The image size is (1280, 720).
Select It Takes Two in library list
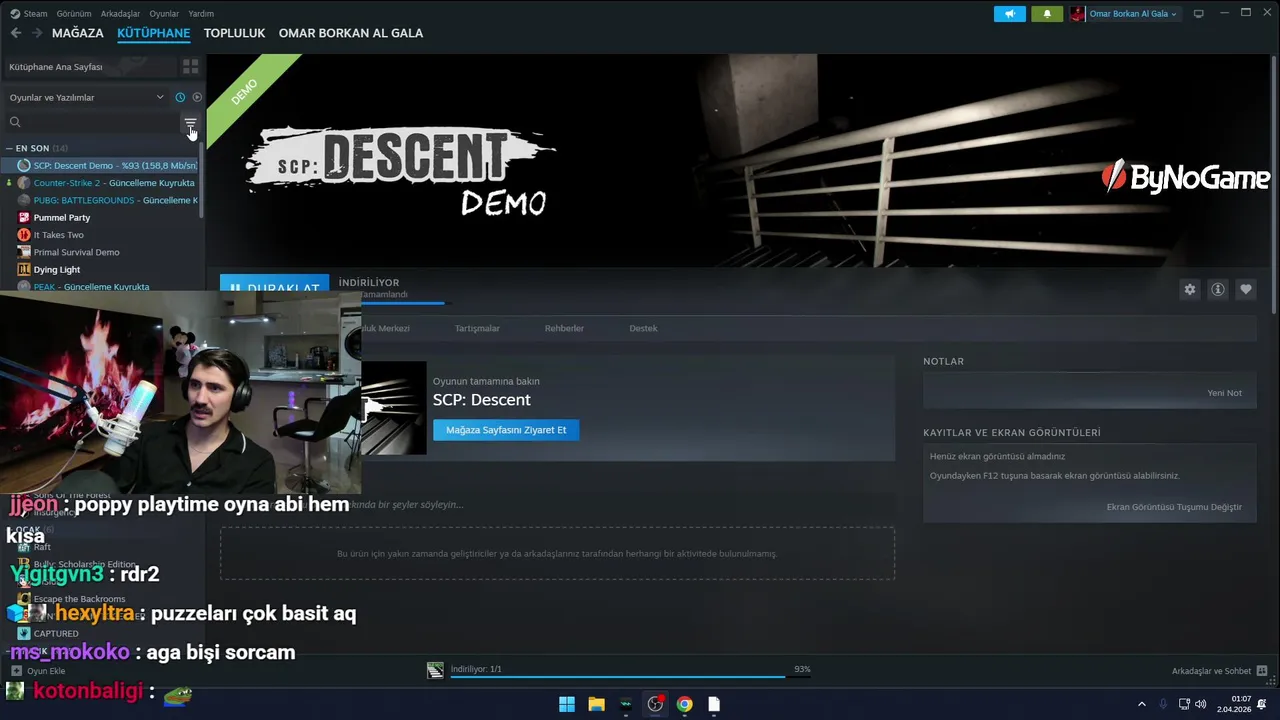(x=102, y=235)
